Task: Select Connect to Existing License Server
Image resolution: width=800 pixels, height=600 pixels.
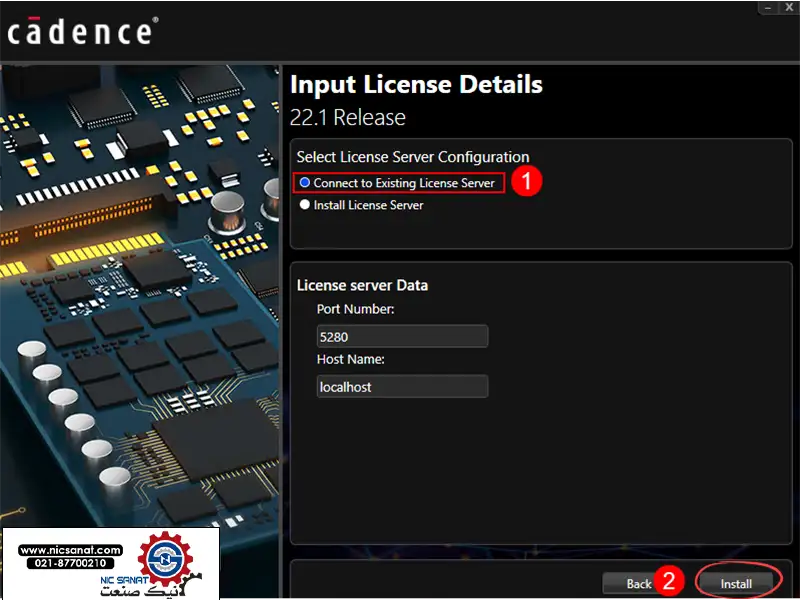Action: pos(305,183)
